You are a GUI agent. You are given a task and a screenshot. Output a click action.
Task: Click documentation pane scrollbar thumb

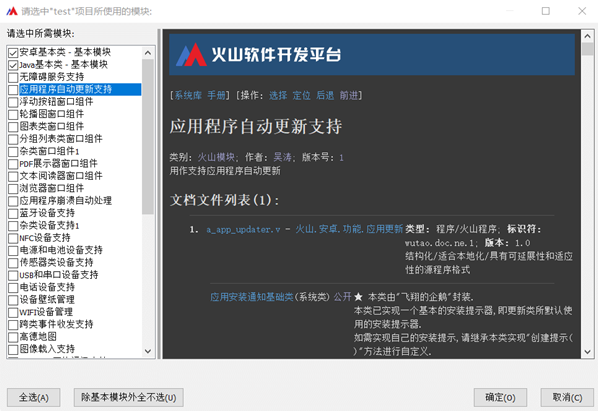point(587,49)
